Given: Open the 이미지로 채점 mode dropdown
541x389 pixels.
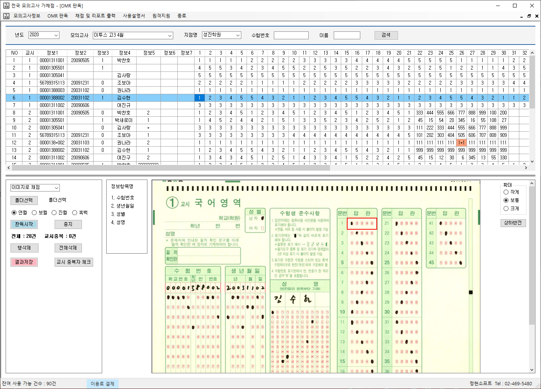Looking at the screenshot, I should [x=35, y=187].
